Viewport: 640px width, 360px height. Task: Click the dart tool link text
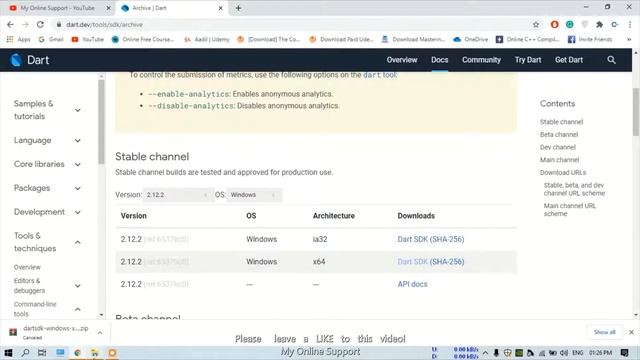(379, 75)
